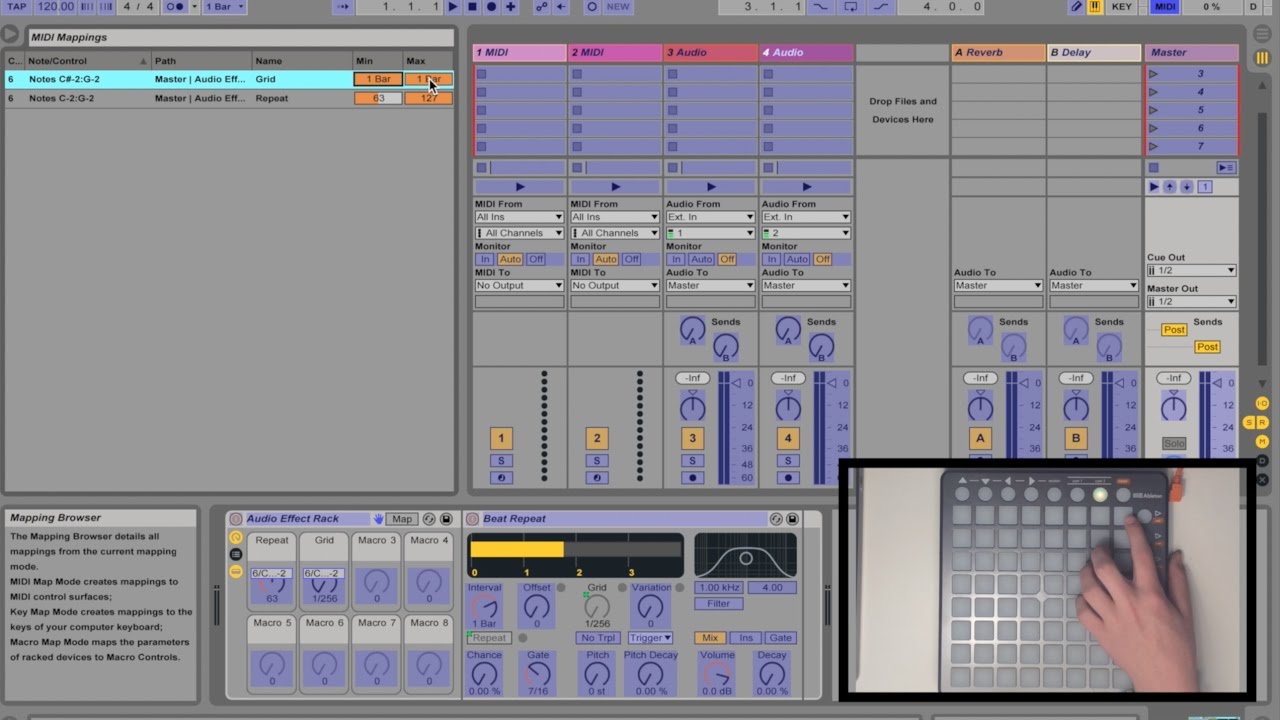Click the Map button on Audio Effect Rack

(x=402, y=519)
